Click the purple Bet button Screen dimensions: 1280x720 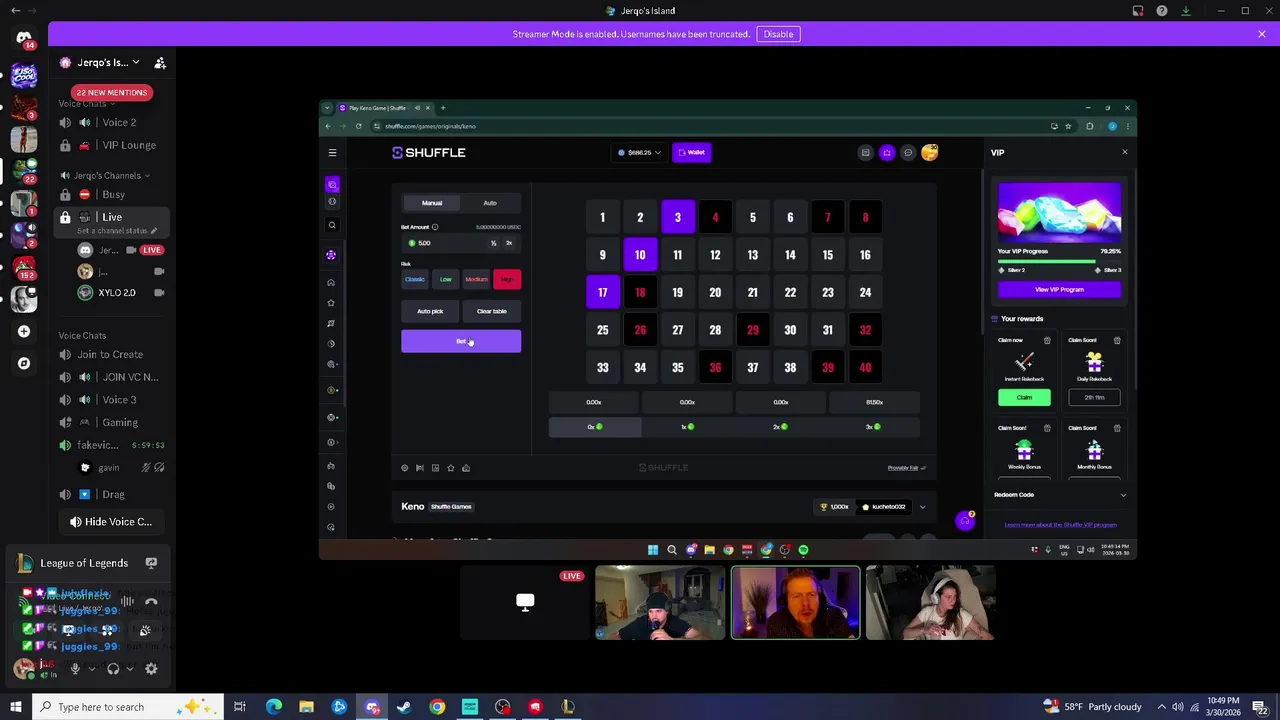tap(461, 342)
